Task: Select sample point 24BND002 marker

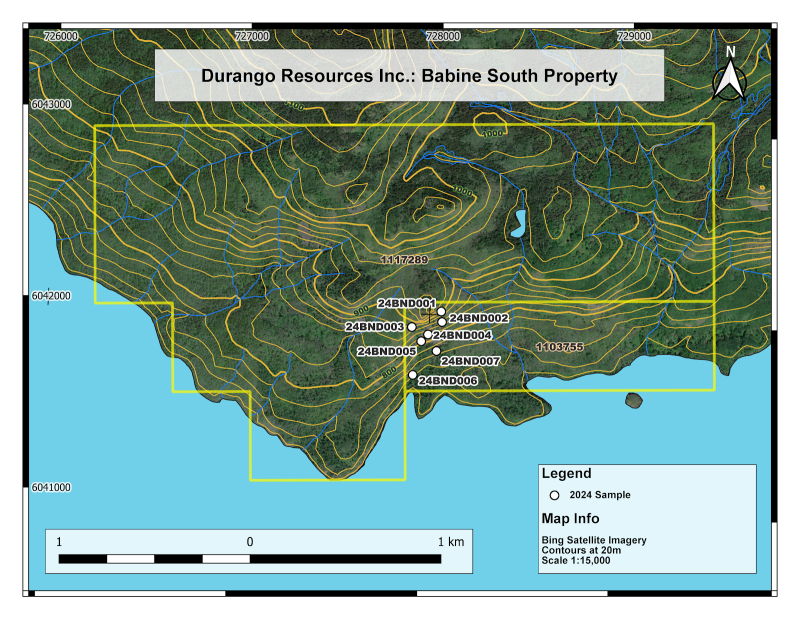Action: pyautogui.click(x=442, y=322)
